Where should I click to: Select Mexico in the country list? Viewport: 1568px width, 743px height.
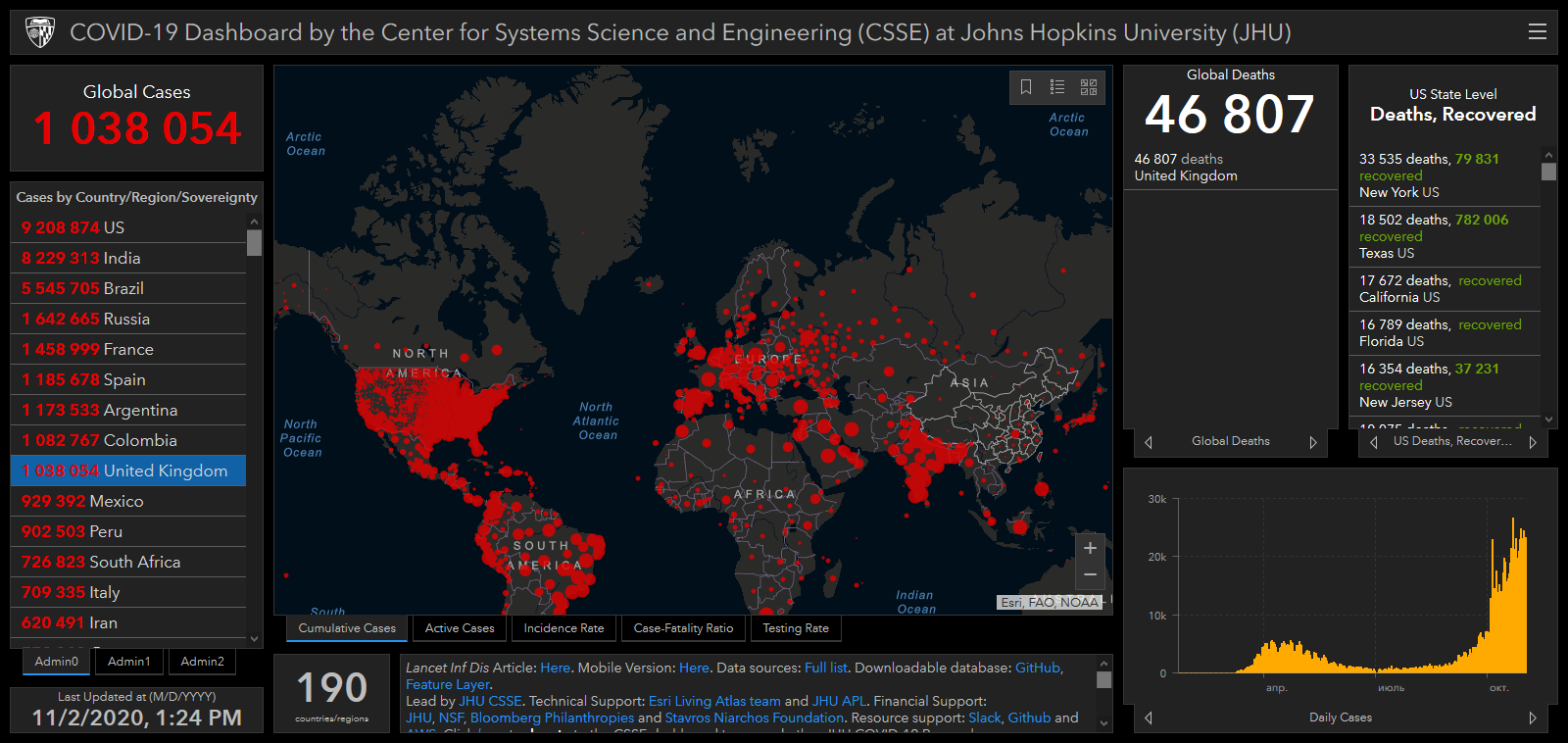pos(128,501)
